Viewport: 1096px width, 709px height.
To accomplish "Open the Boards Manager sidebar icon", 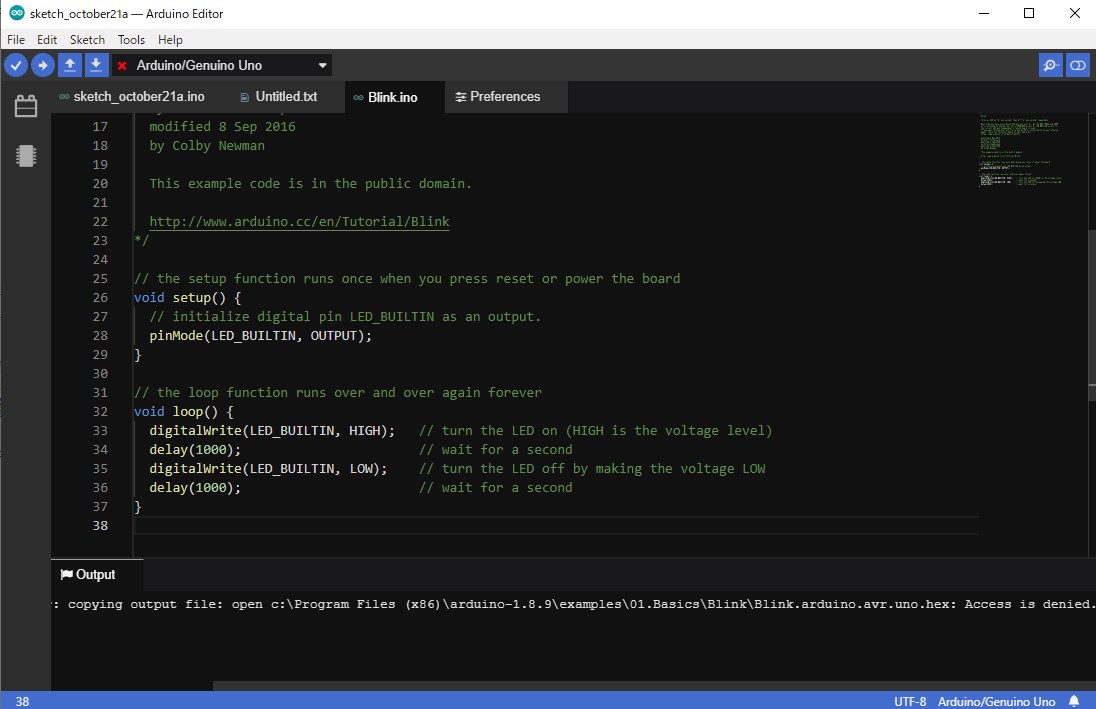I will click(26, 106).
